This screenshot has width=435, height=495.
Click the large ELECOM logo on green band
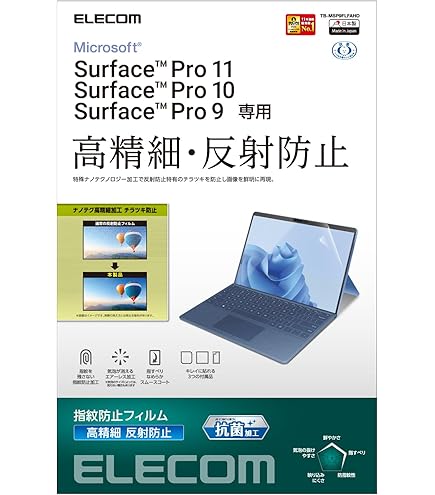point(174,468)
